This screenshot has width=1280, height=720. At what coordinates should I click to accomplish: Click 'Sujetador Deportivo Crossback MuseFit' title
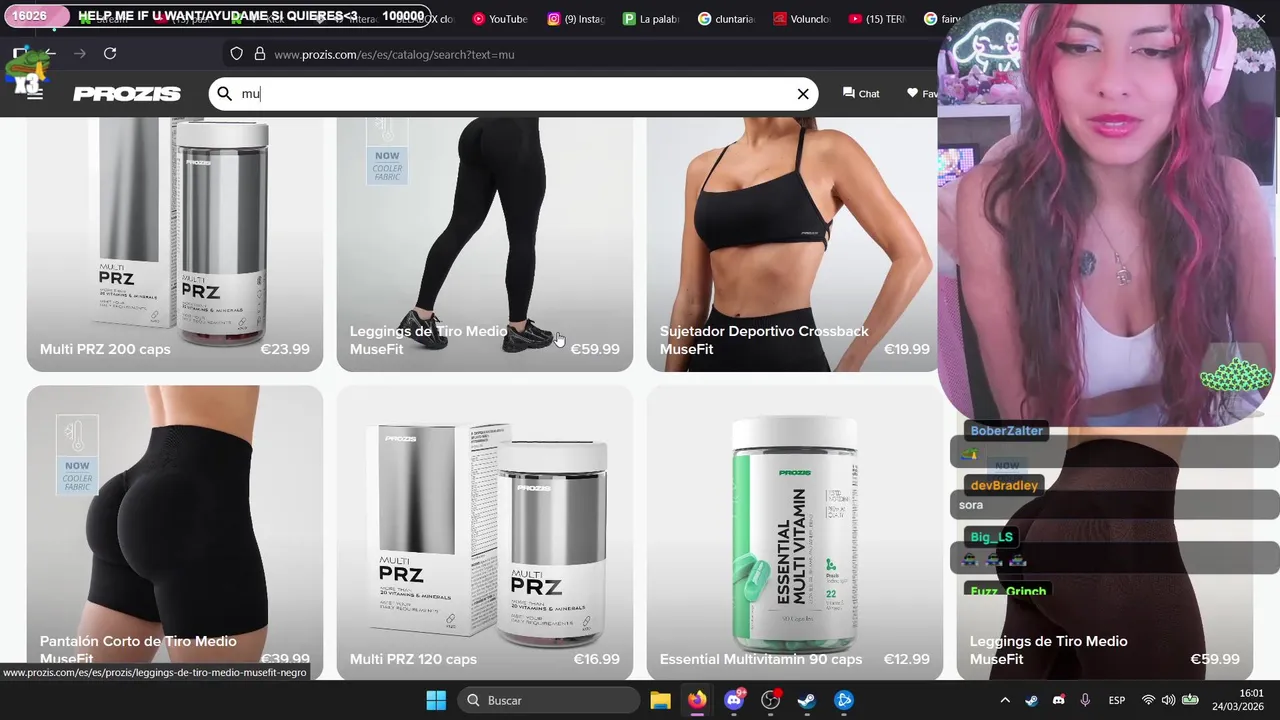coord(764,340)
